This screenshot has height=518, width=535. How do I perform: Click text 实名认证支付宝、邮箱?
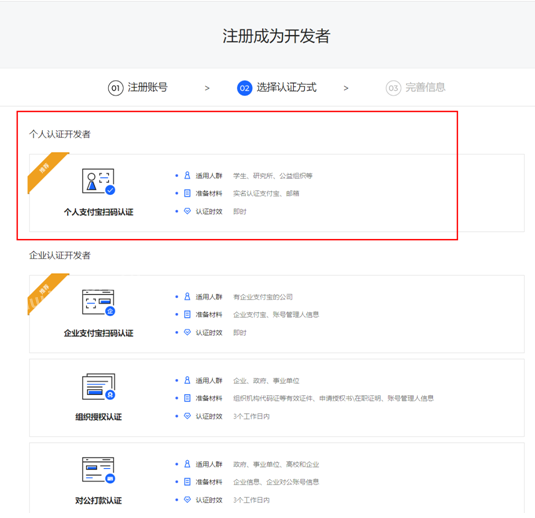click(x=266, y=193)
